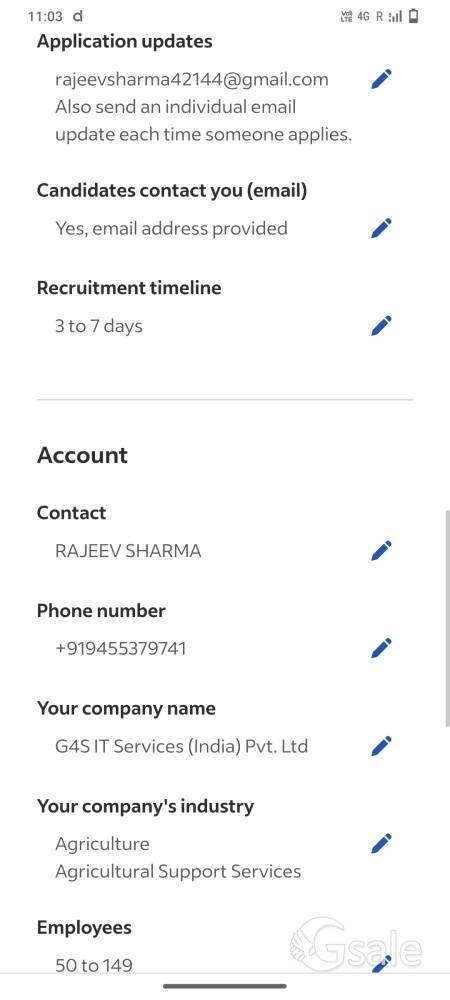The image size is (450, 1000).
Task: Tap the 3 to 7 days value
Action: pos(99,326)
